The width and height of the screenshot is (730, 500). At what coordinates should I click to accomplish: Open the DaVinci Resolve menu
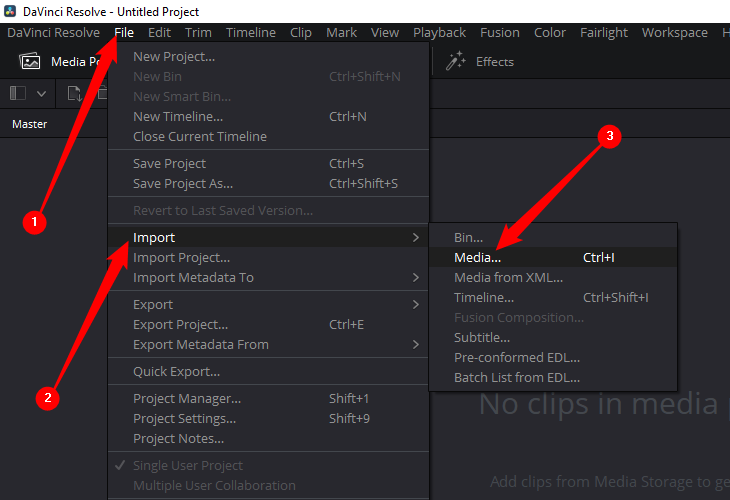pyautogui.click(x=54, y=33)
